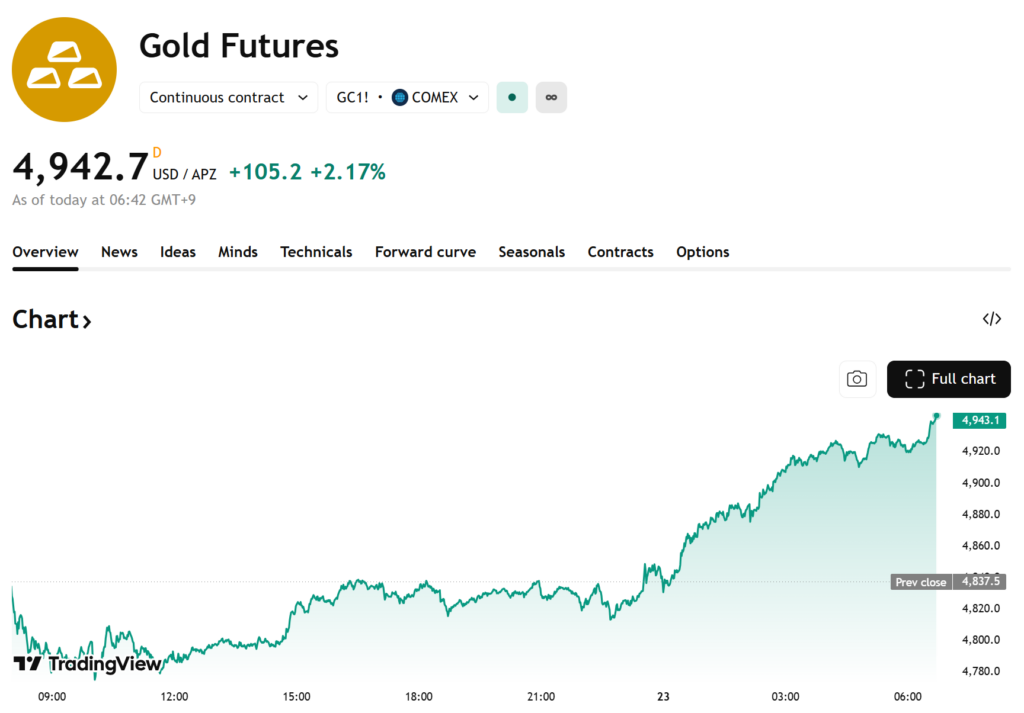Click the orange D delayed-data indicator
This screenshot has width=1024, height=713.
click(x=157, y=153)
